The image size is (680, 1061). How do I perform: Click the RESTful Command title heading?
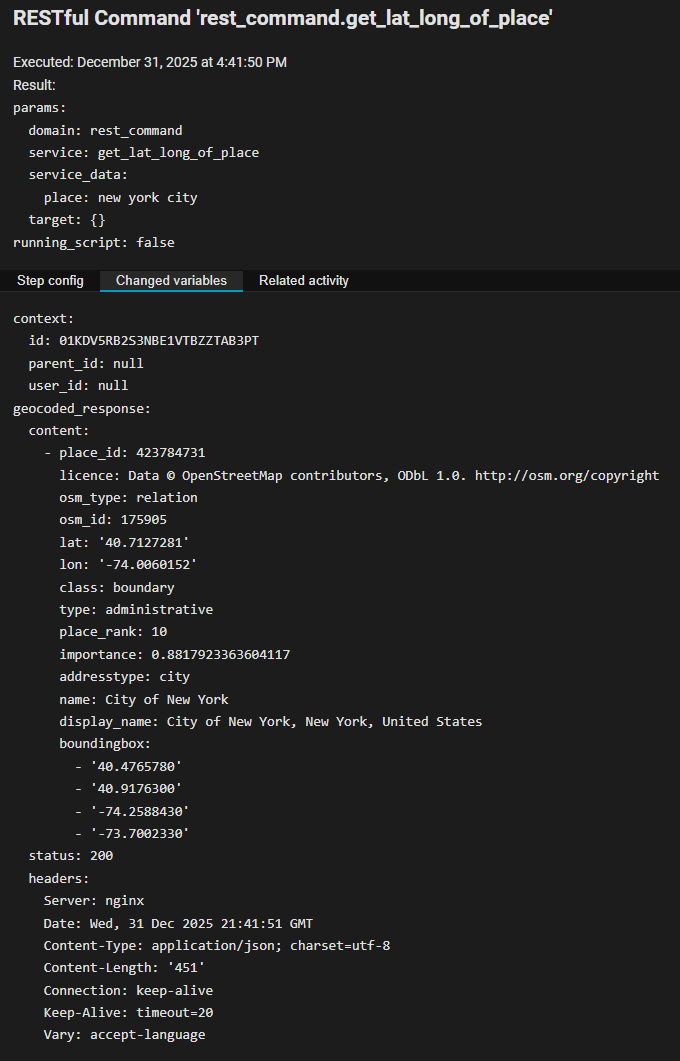pyautogui.click(x=283, y=19)
